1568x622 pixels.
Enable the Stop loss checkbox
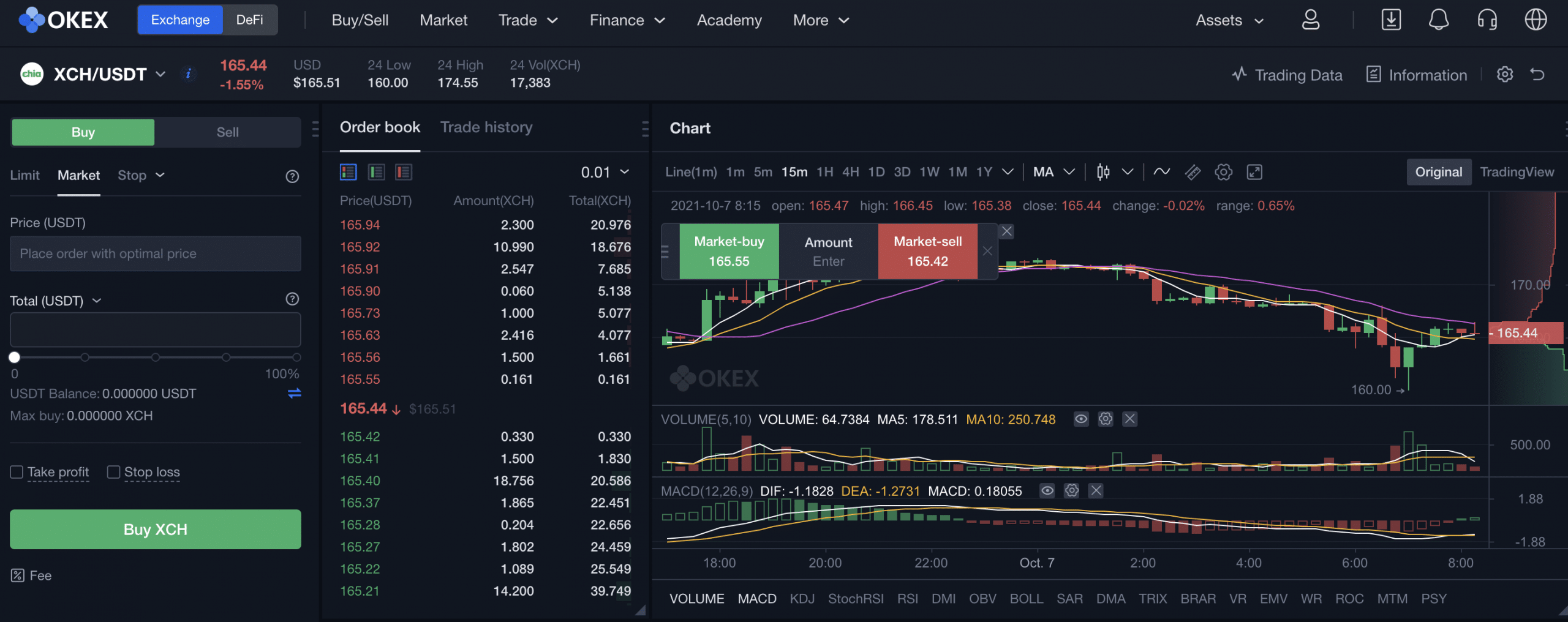pyautogui.click(x=113, y=472)
